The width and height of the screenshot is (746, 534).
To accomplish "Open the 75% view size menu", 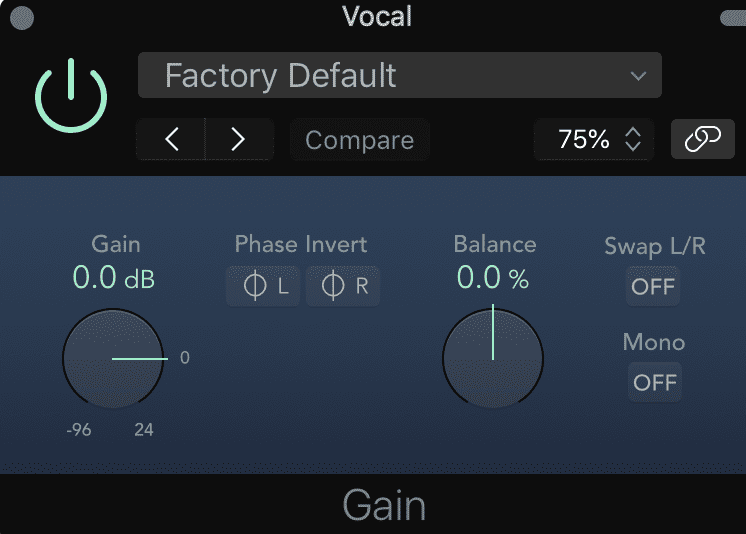I will pos(593,140).
